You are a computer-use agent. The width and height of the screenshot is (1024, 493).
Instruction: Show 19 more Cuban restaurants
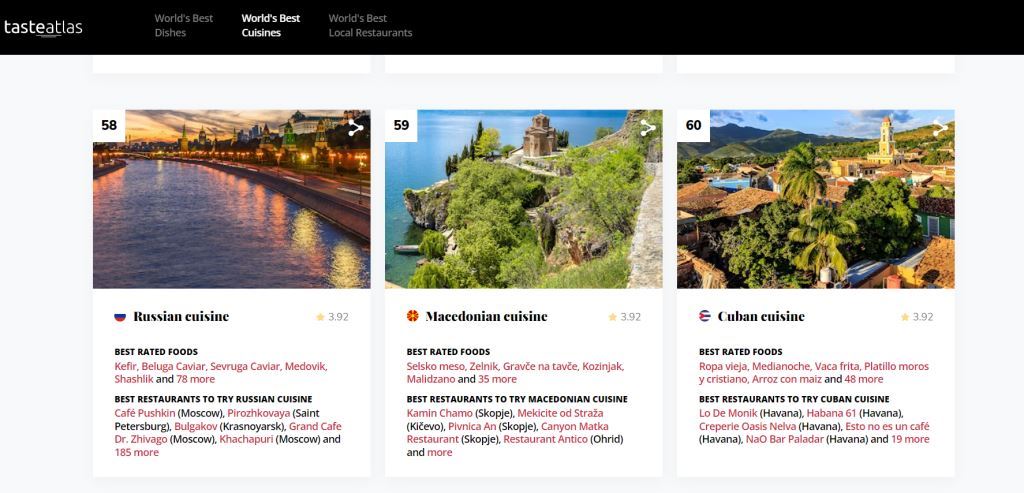point(910,439)
